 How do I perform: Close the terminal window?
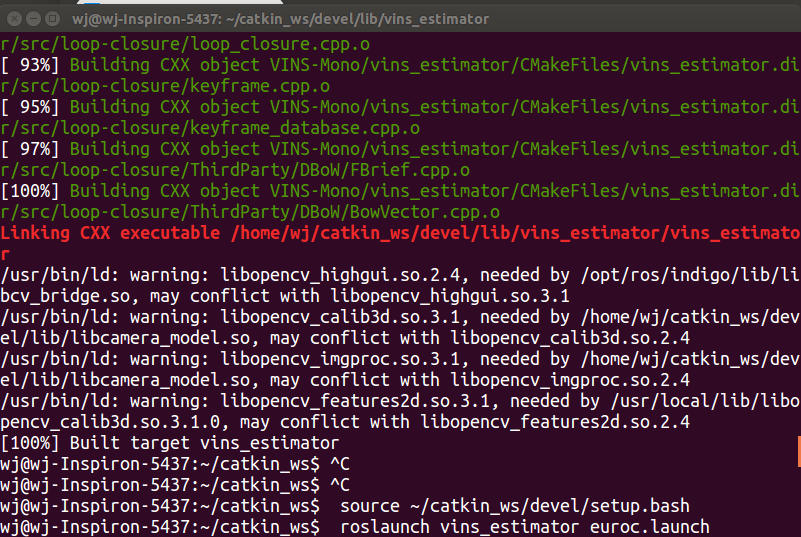pyautogui.click(x=14, y=19)
